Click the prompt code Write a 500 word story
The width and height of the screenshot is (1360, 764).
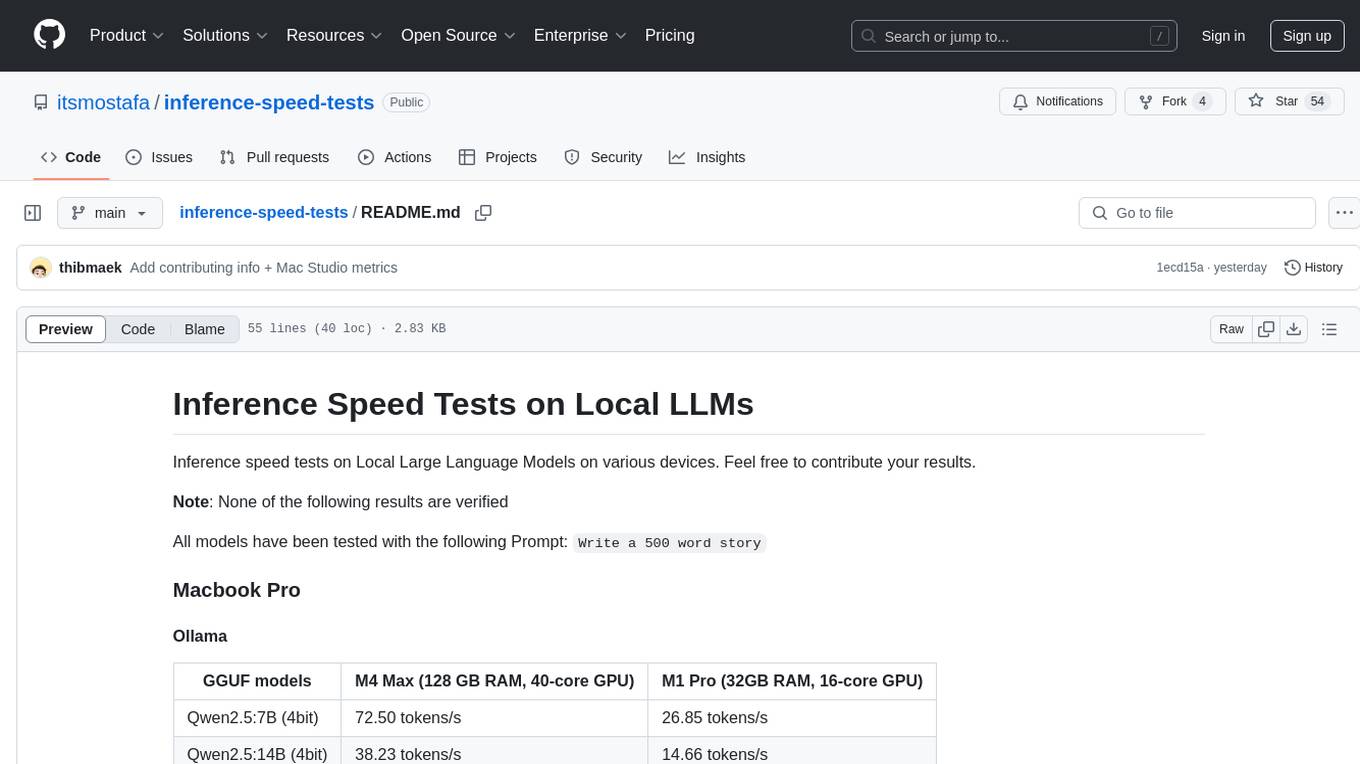coord(670,543)
